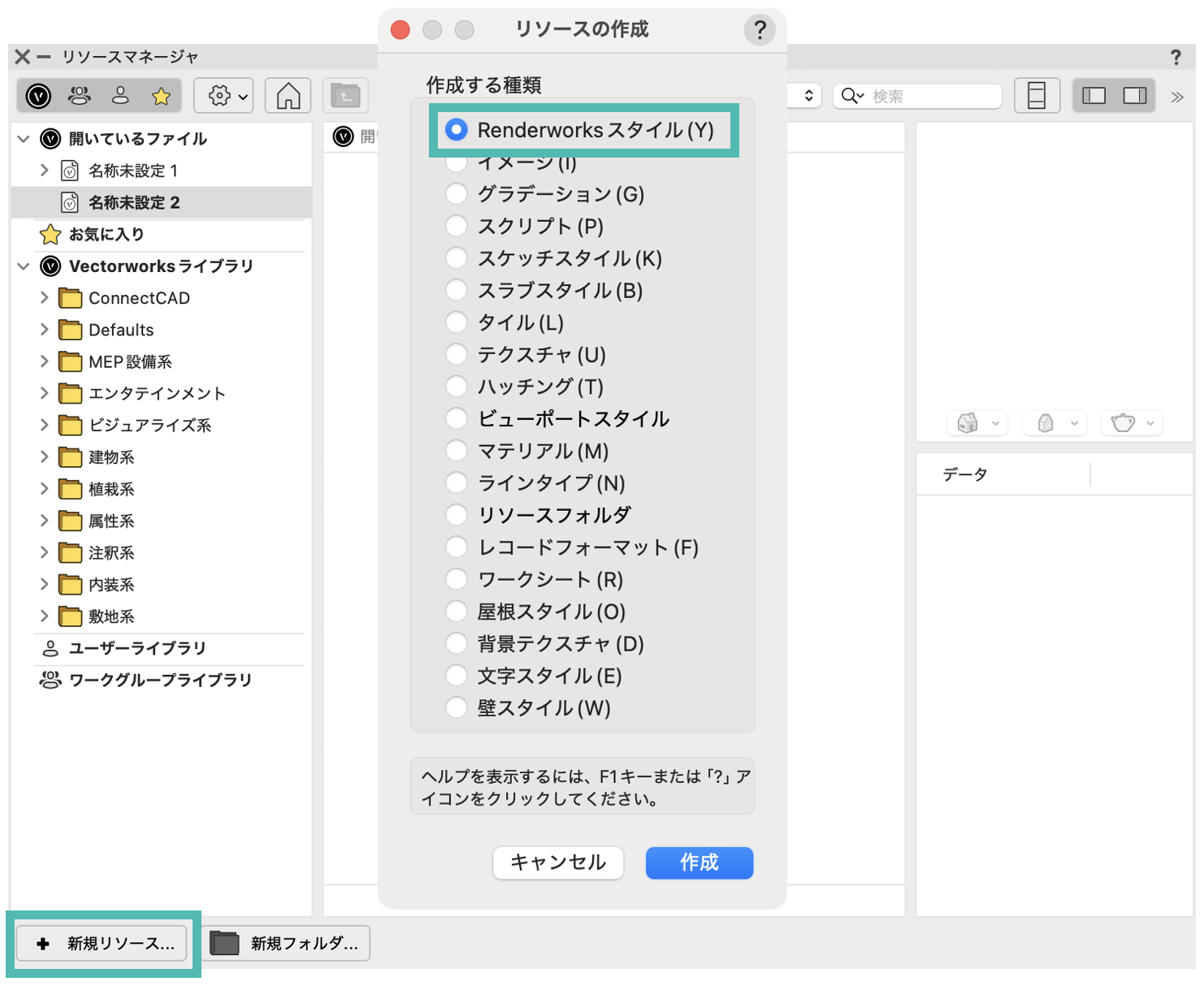
Task: Open the teapot render preview dropdown
Action: (x=1133, y=423)
